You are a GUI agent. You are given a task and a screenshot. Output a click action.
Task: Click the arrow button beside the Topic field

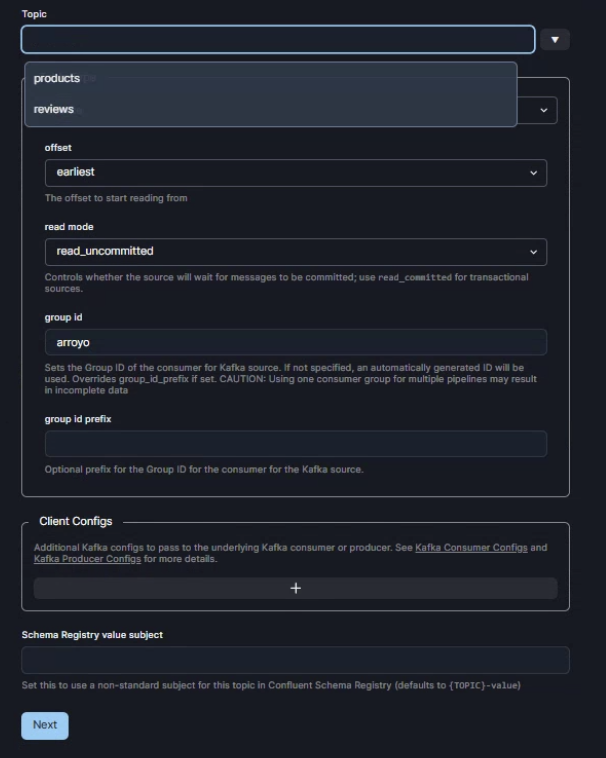[x=555, y=40]
